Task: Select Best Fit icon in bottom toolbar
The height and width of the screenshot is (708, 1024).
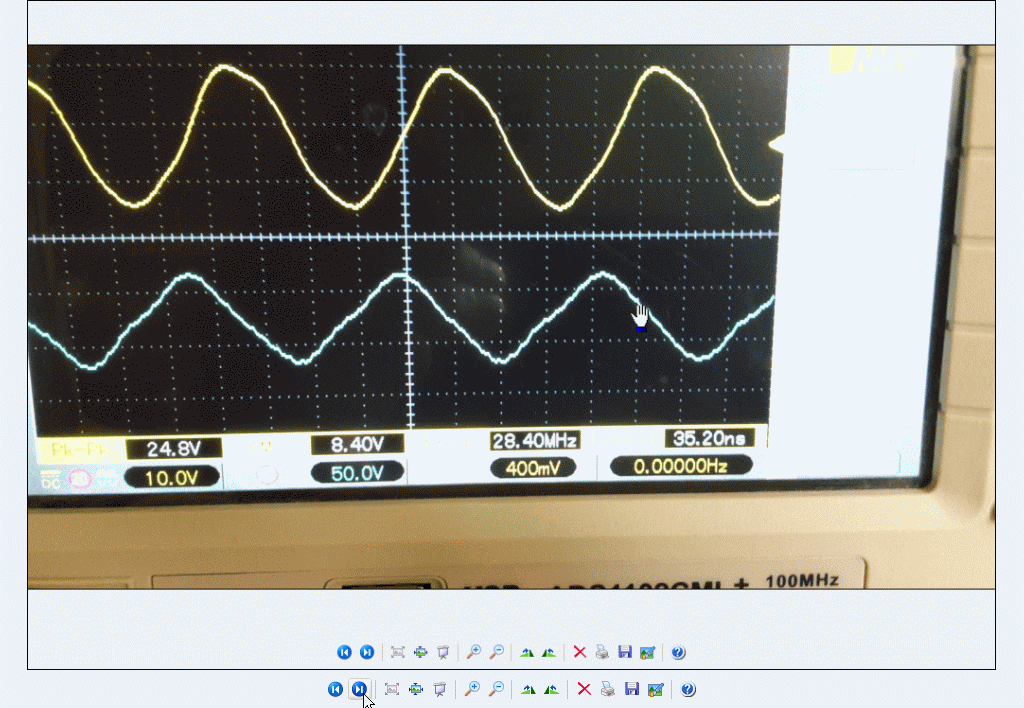Action: click(392, 689)
